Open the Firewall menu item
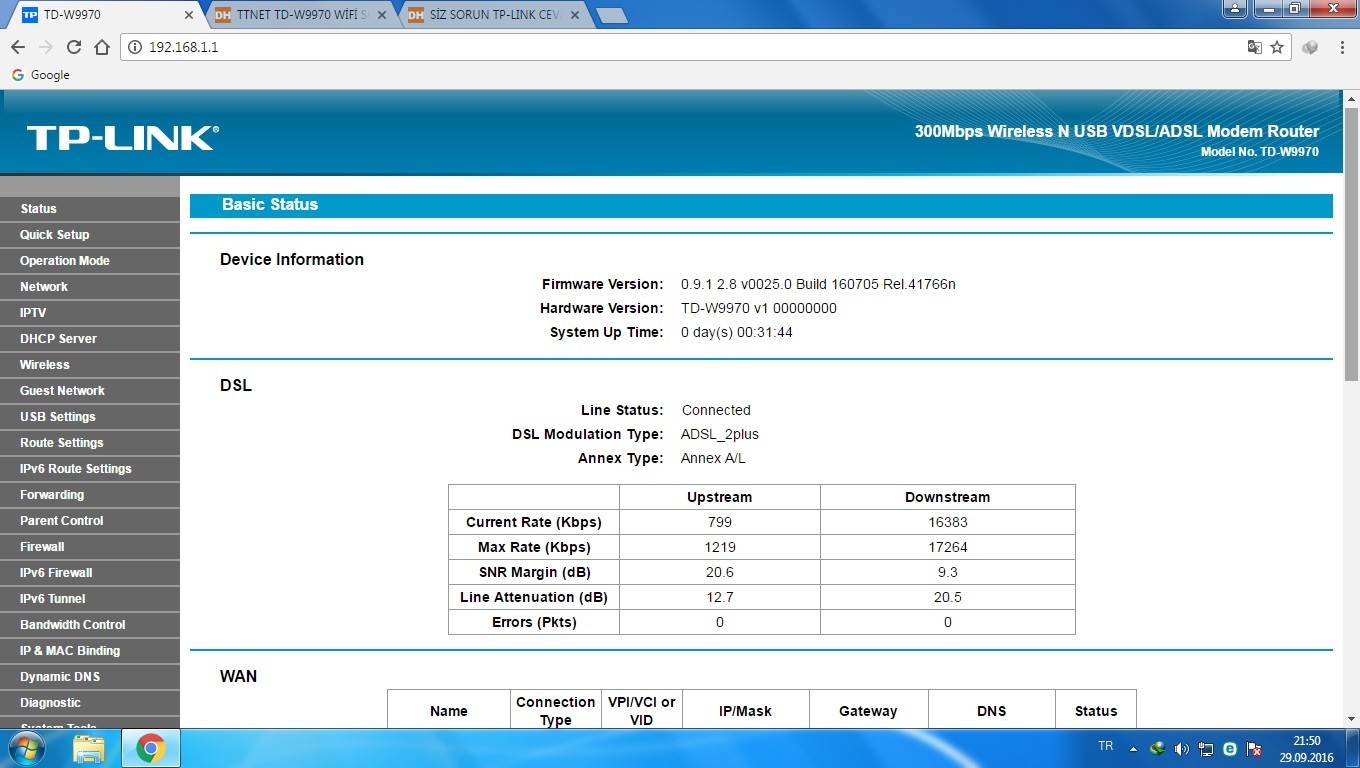 point(90,546)
